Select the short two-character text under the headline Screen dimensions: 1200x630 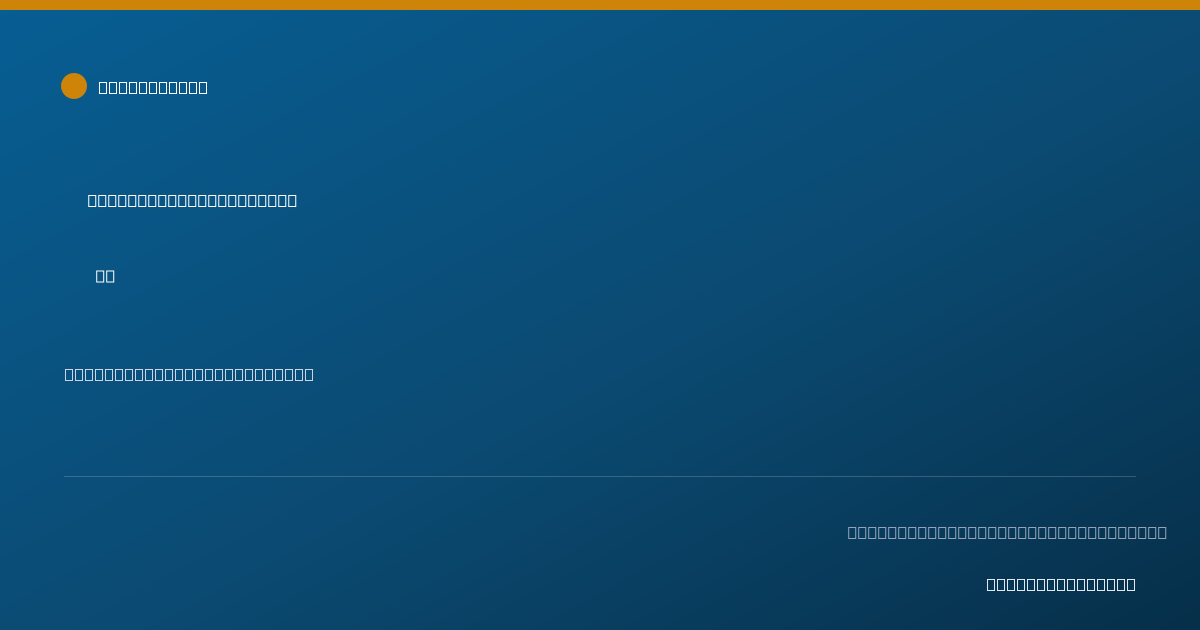[x=105, y=276]
